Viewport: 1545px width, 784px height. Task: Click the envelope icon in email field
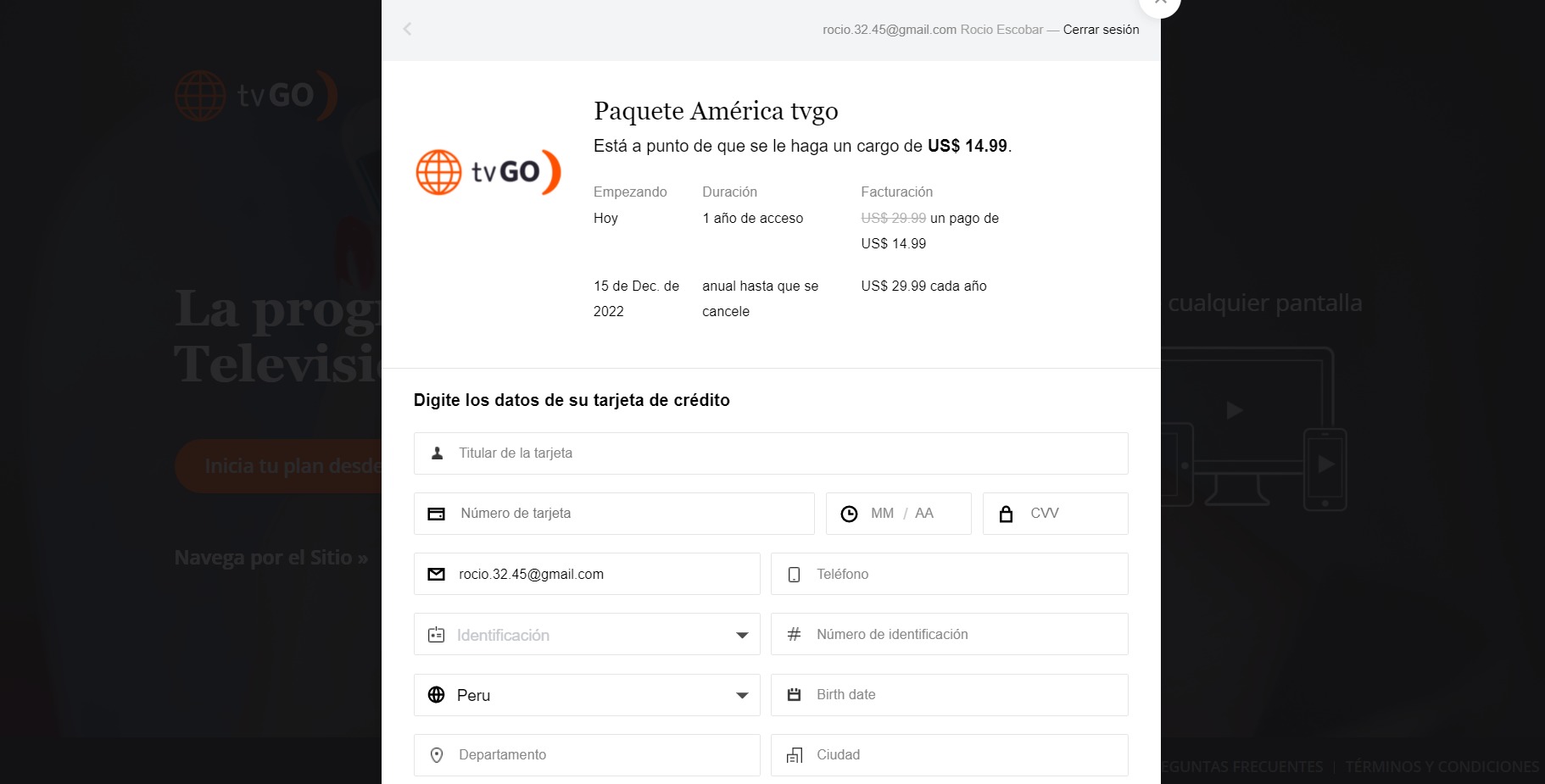[437, 575]
